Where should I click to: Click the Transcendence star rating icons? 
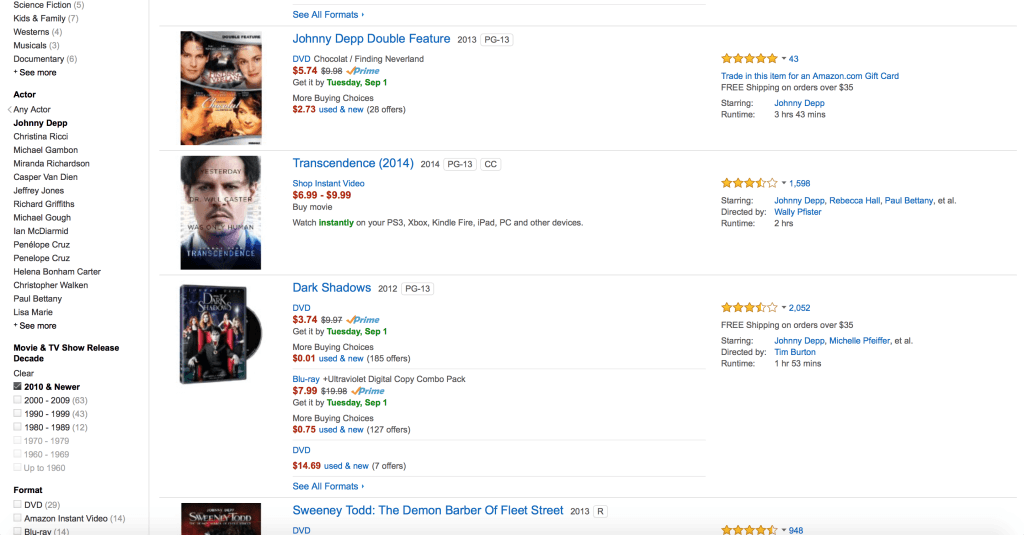click(749, 183)
